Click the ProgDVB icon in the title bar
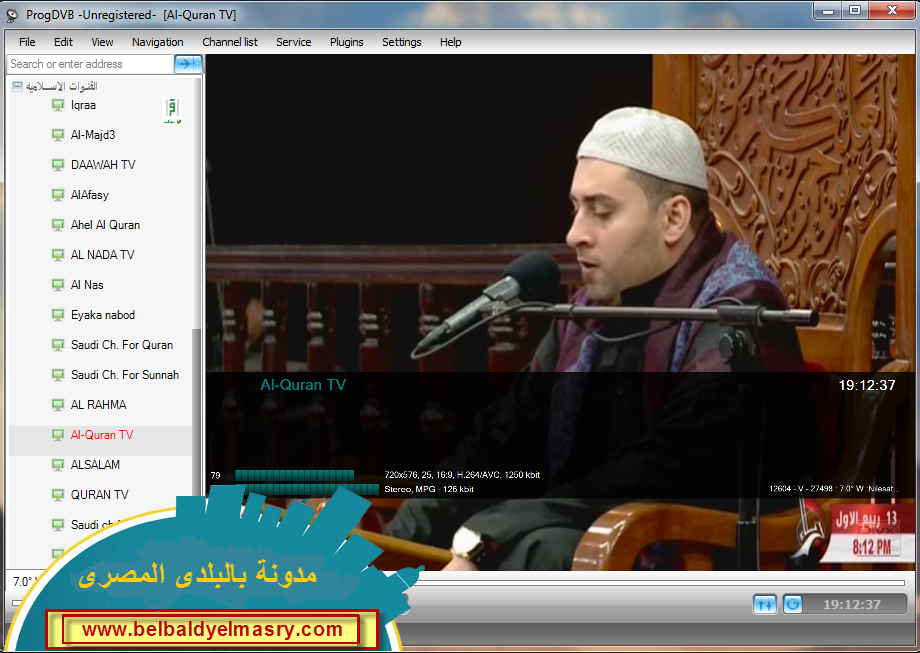 coord(12,15)
